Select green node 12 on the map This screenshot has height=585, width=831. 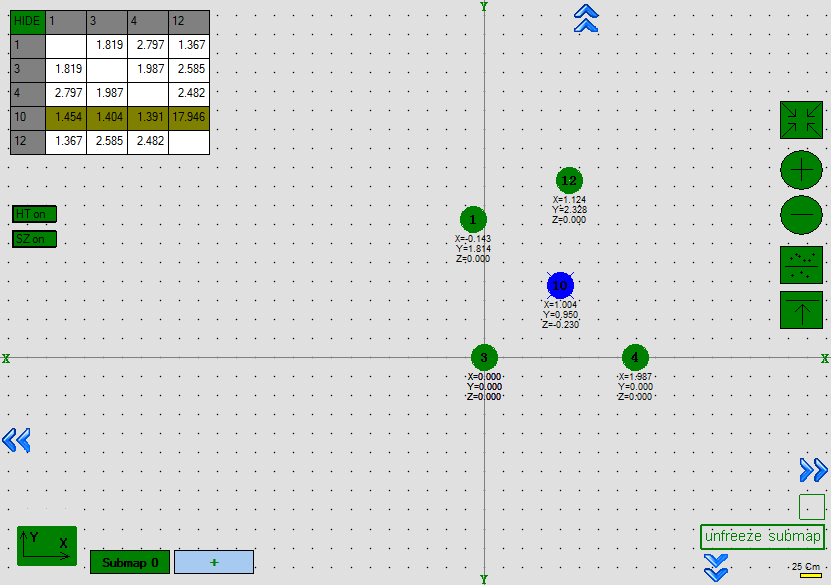click(569, 181)
